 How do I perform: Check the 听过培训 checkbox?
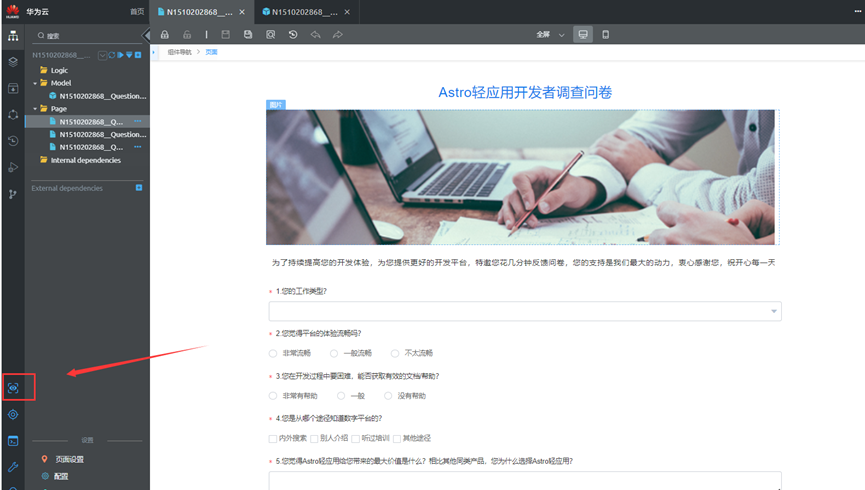[x=355, y=439]
